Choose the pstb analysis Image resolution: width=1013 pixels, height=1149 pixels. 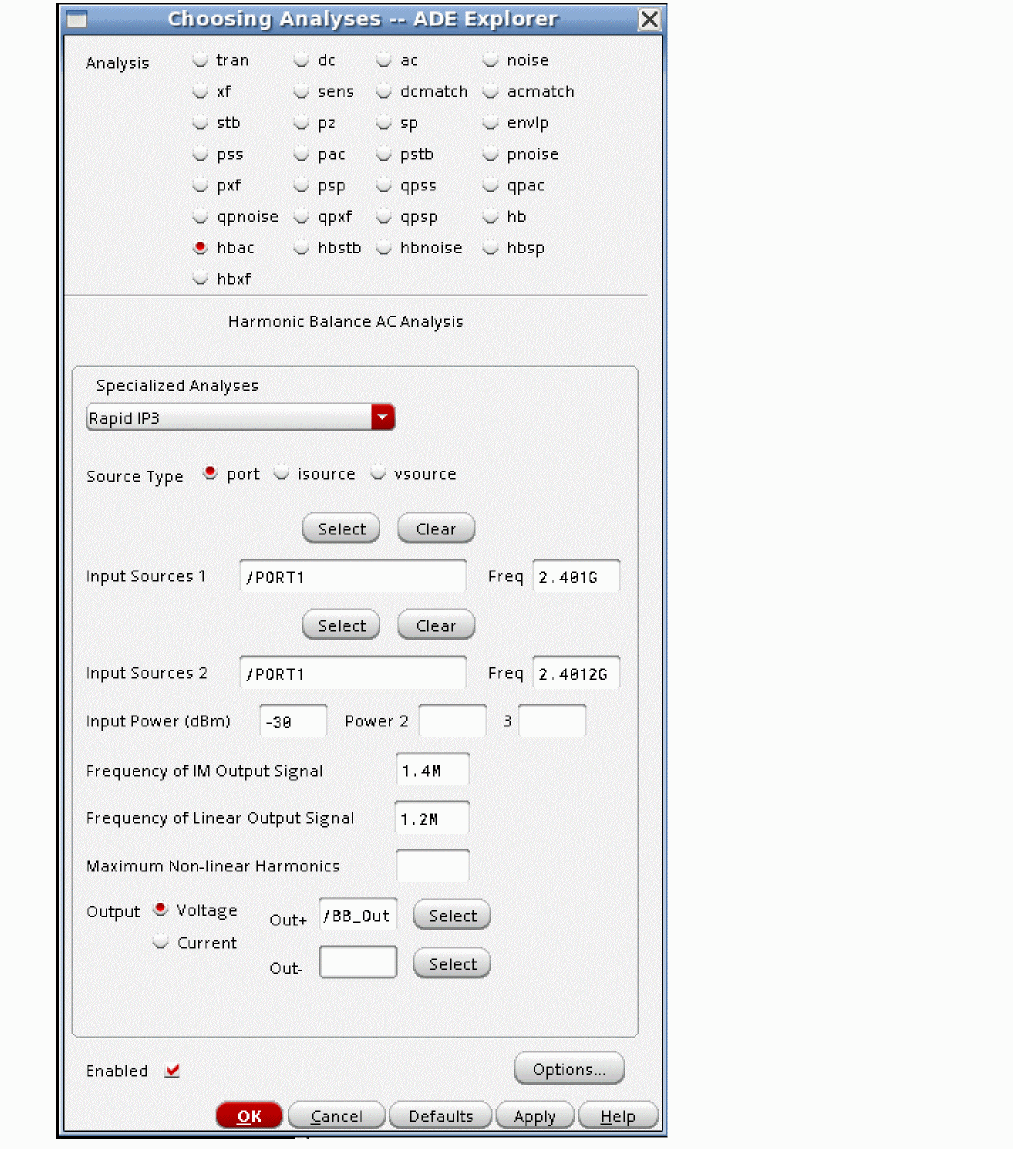pyautogui.click(x=384, y=155)
